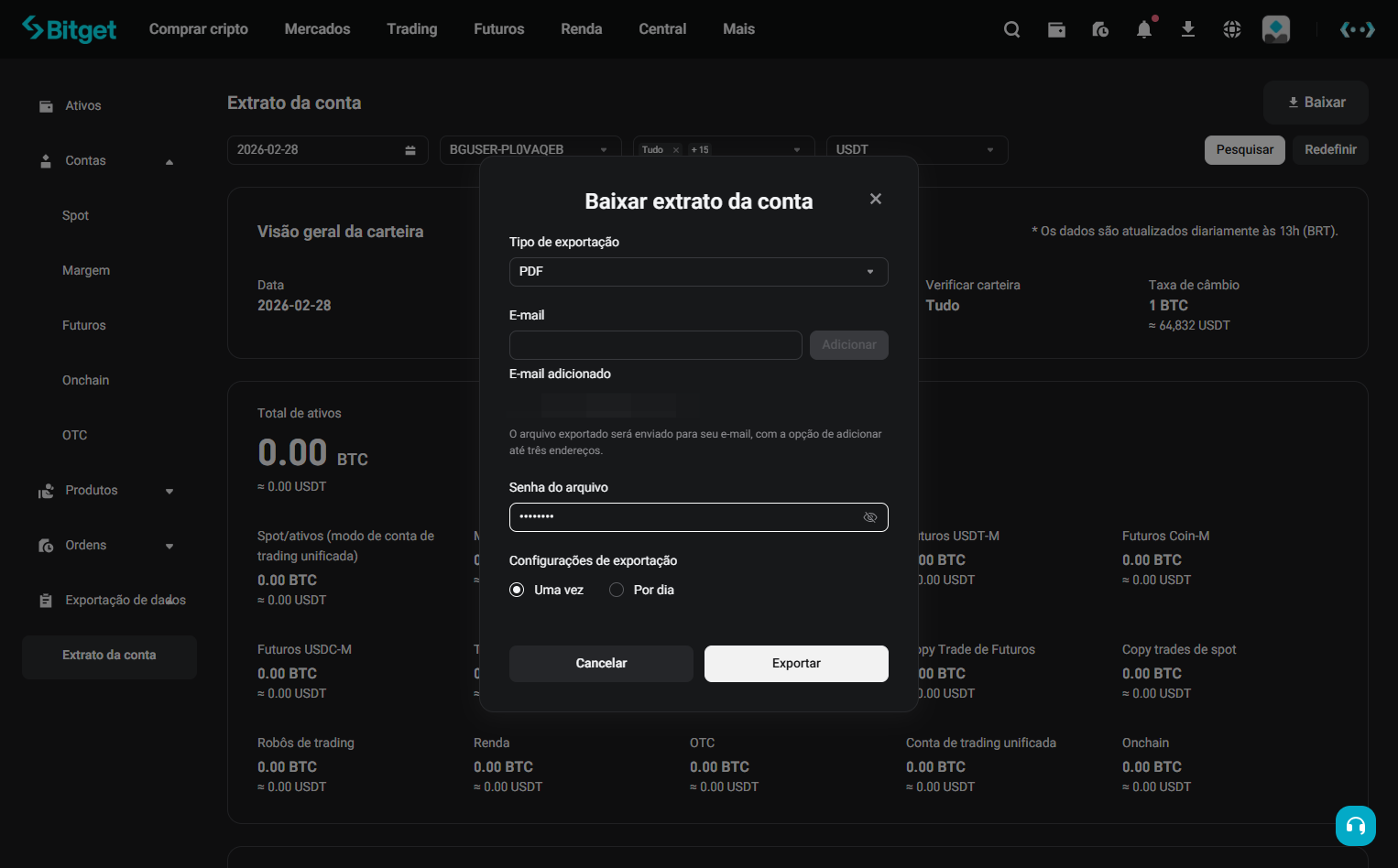
Task: Open the user avatar profile
Action: (1276, 29)
